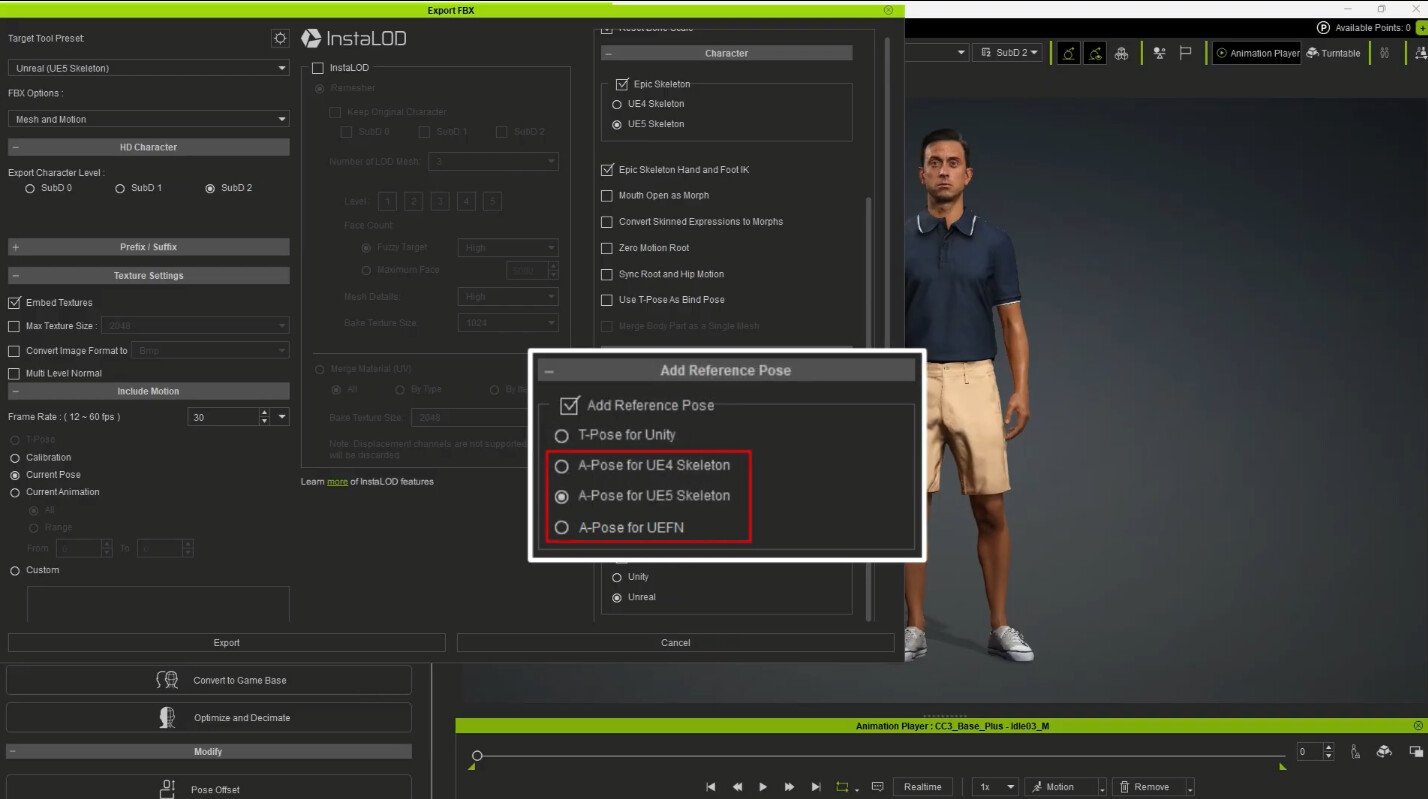Image resolution: width=1428 pixels, height=799 pixels.
Task: Step to previous frame in Animation Player
Action: coord(737,787)
